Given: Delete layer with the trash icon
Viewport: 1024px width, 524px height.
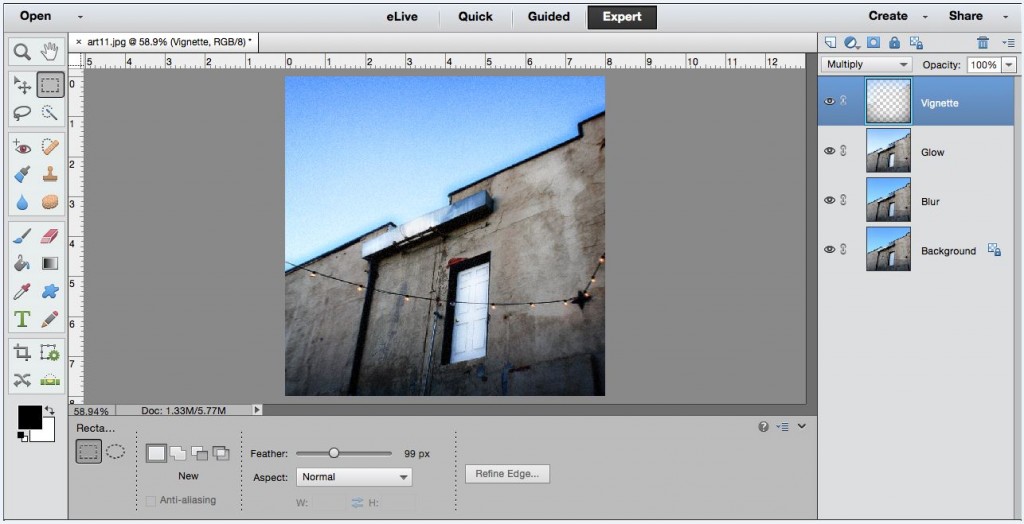Looking at the screenshot, I should click(983, 43).
